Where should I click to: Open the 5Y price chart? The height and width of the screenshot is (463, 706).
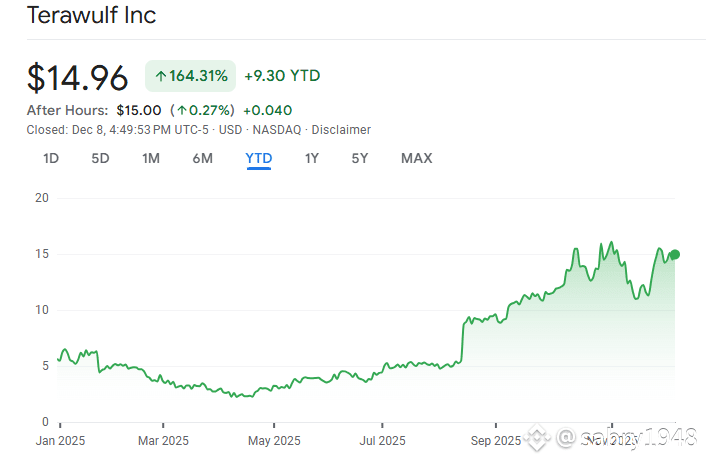360,158
